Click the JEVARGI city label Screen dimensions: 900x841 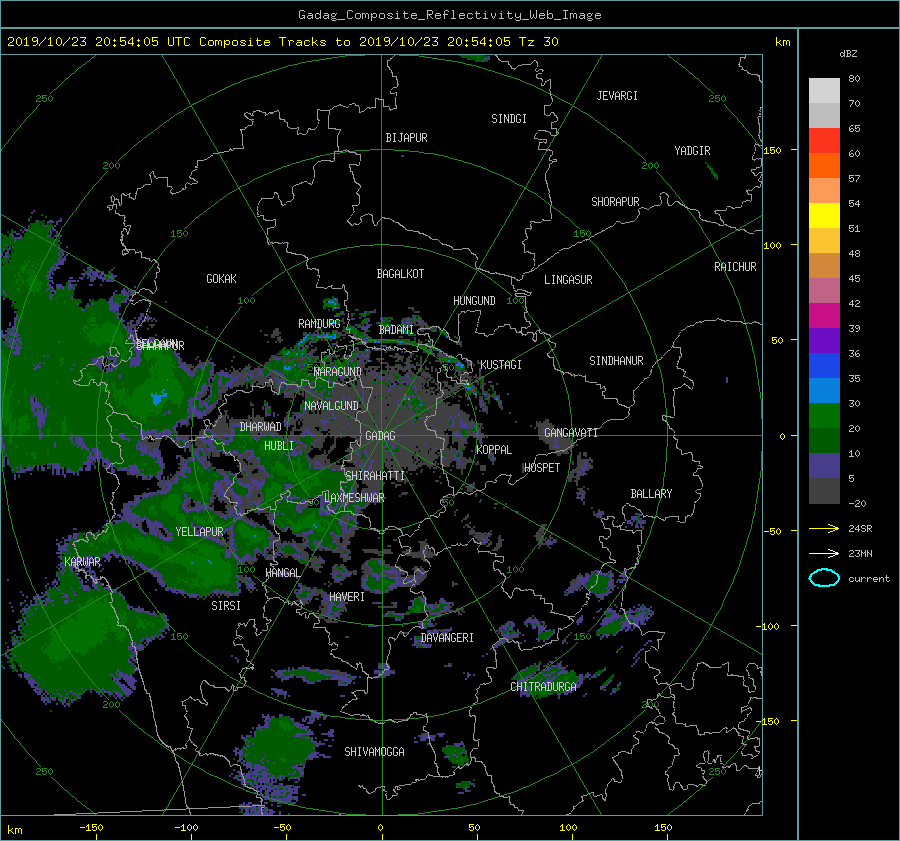tap(616, 95)
